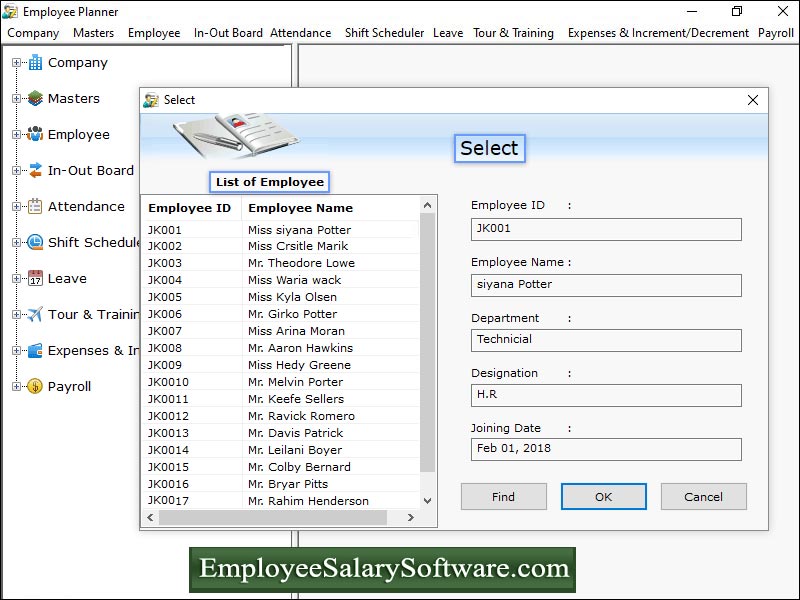Click the horizontal scroll left arrow
The height and width of the screenshot is (600, 800).
pyautogui.click(x=151, y=517)
